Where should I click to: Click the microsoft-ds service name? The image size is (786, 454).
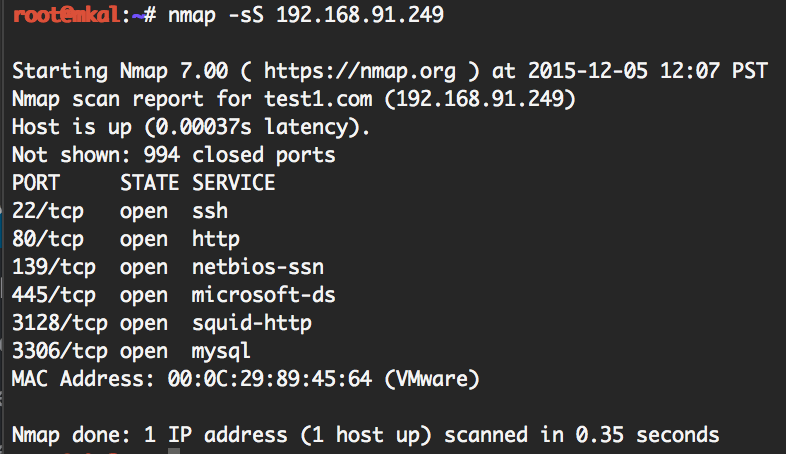pos(264,295)
